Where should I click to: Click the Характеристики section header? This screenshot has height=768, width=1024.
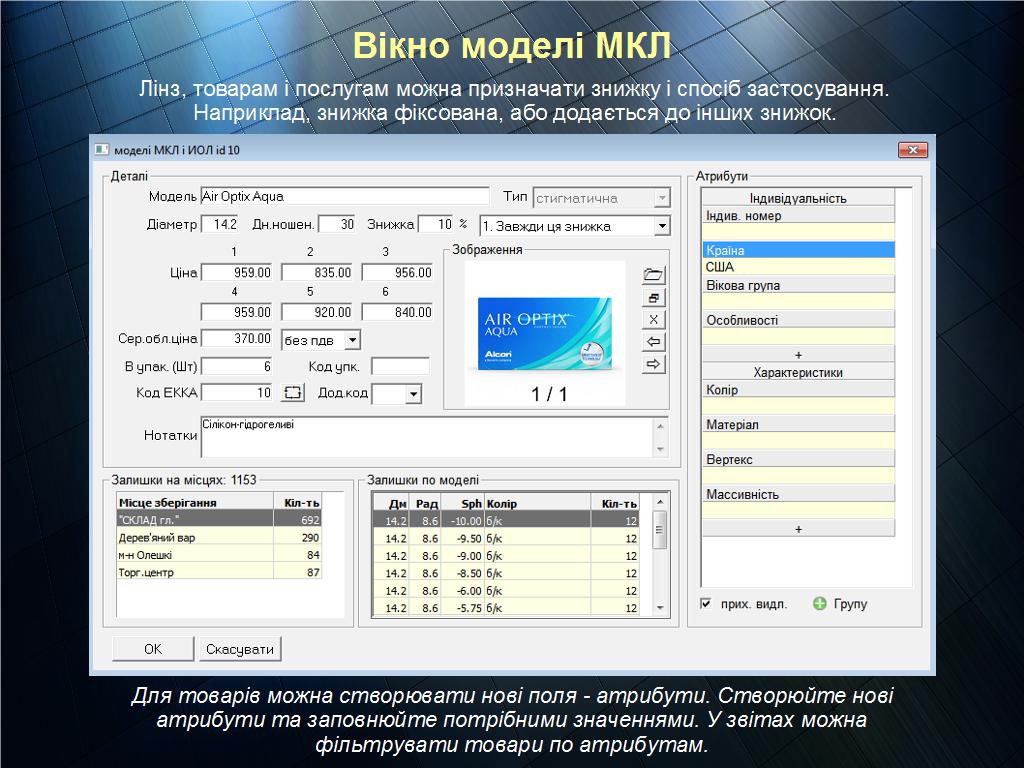coord(797,372)
